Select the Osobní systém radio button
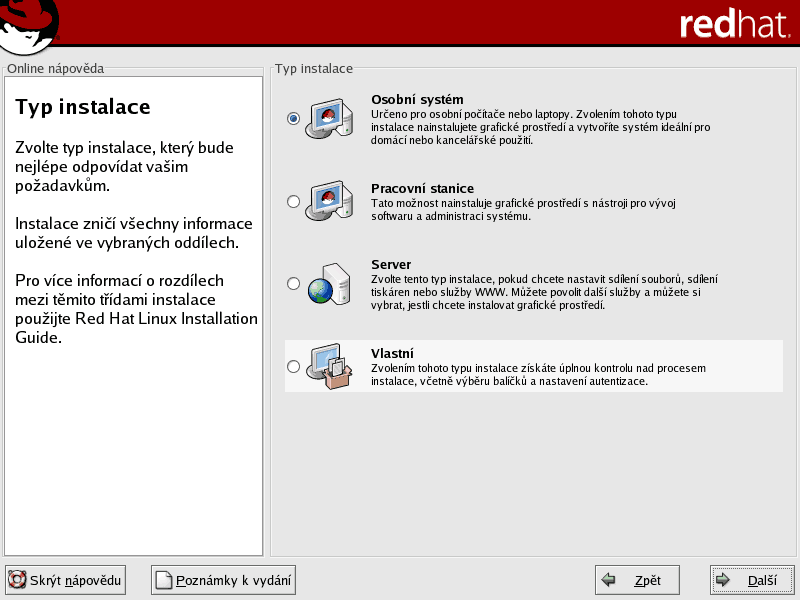Screen dimensions: 800x600 (293, 118)
